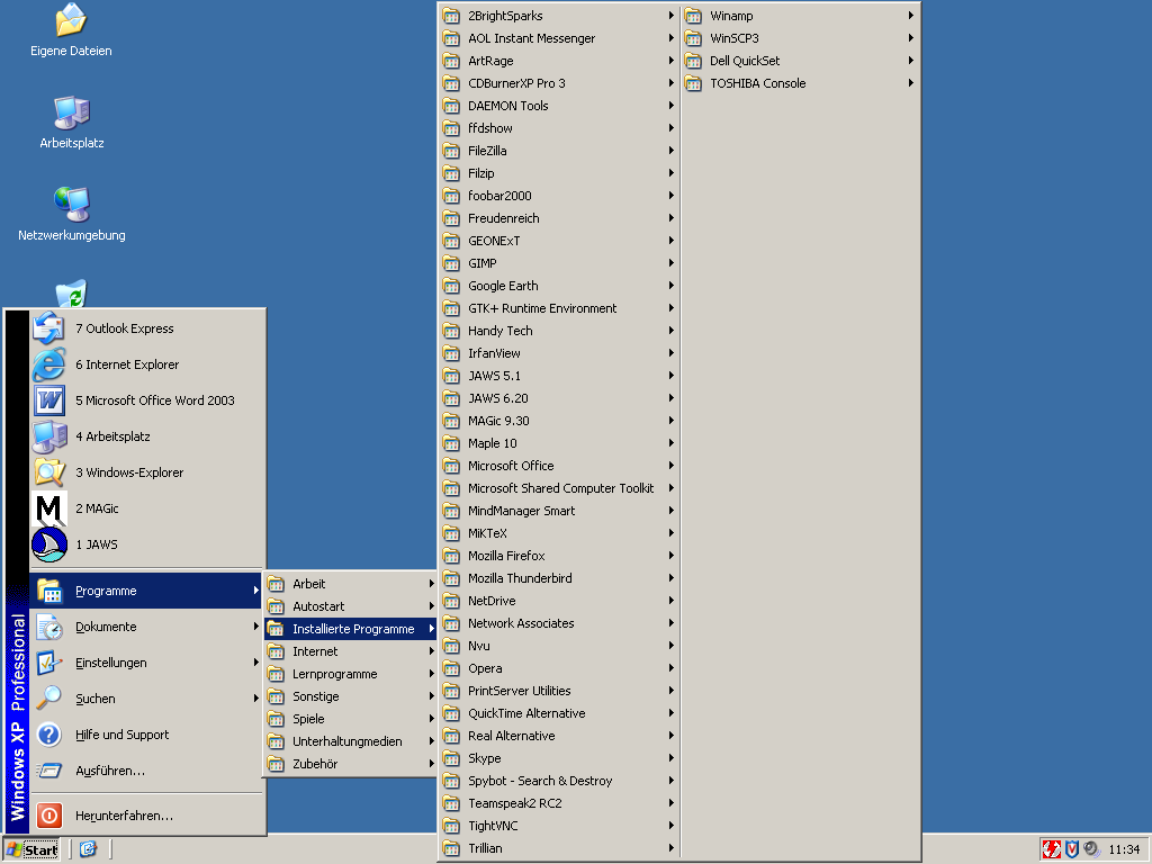Click the grey tray icon beside the clock

click(1092, 849)
